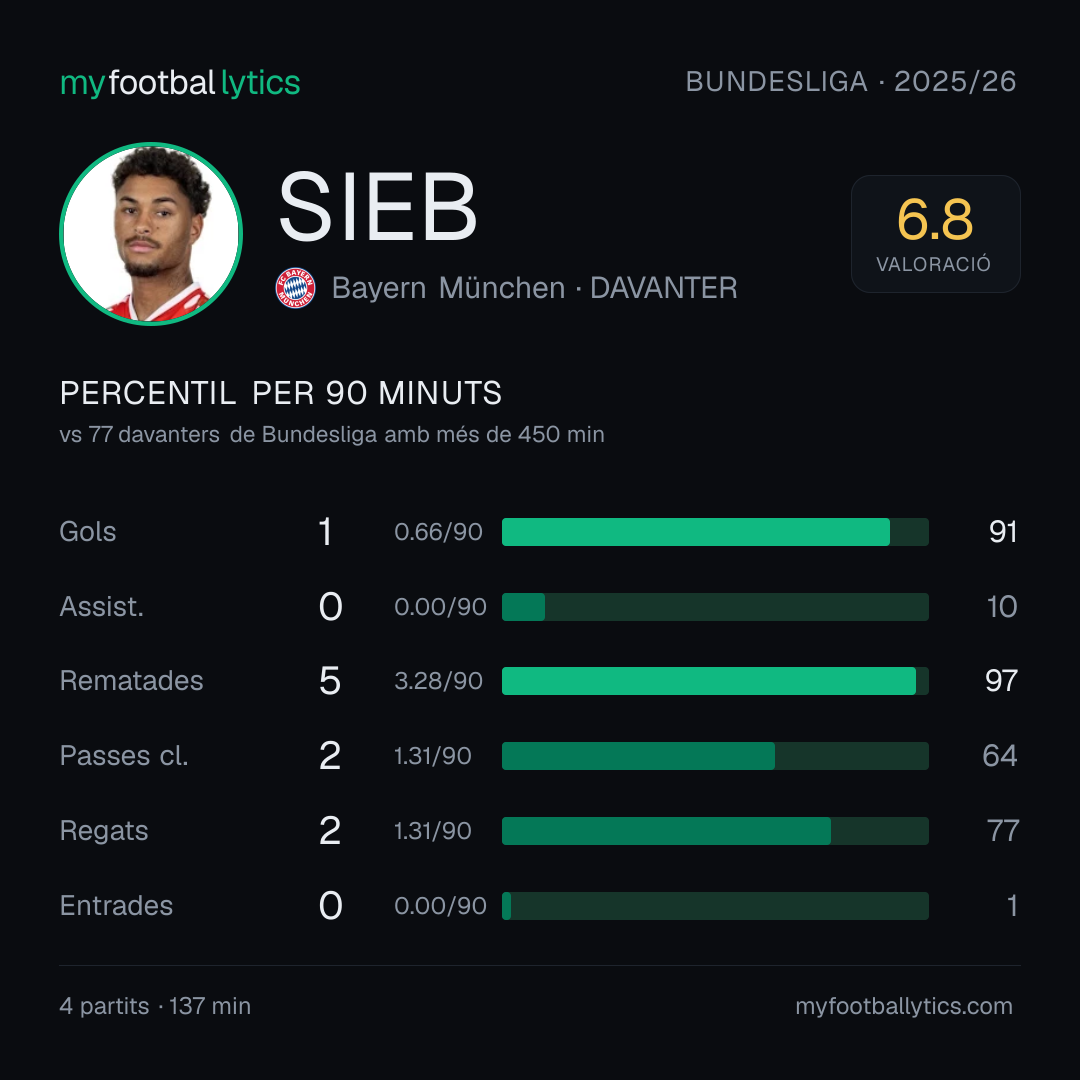Screen dimensions: 1080x1080
Task: Click the Bayern München club crest
Action: [x=295, y=288]
